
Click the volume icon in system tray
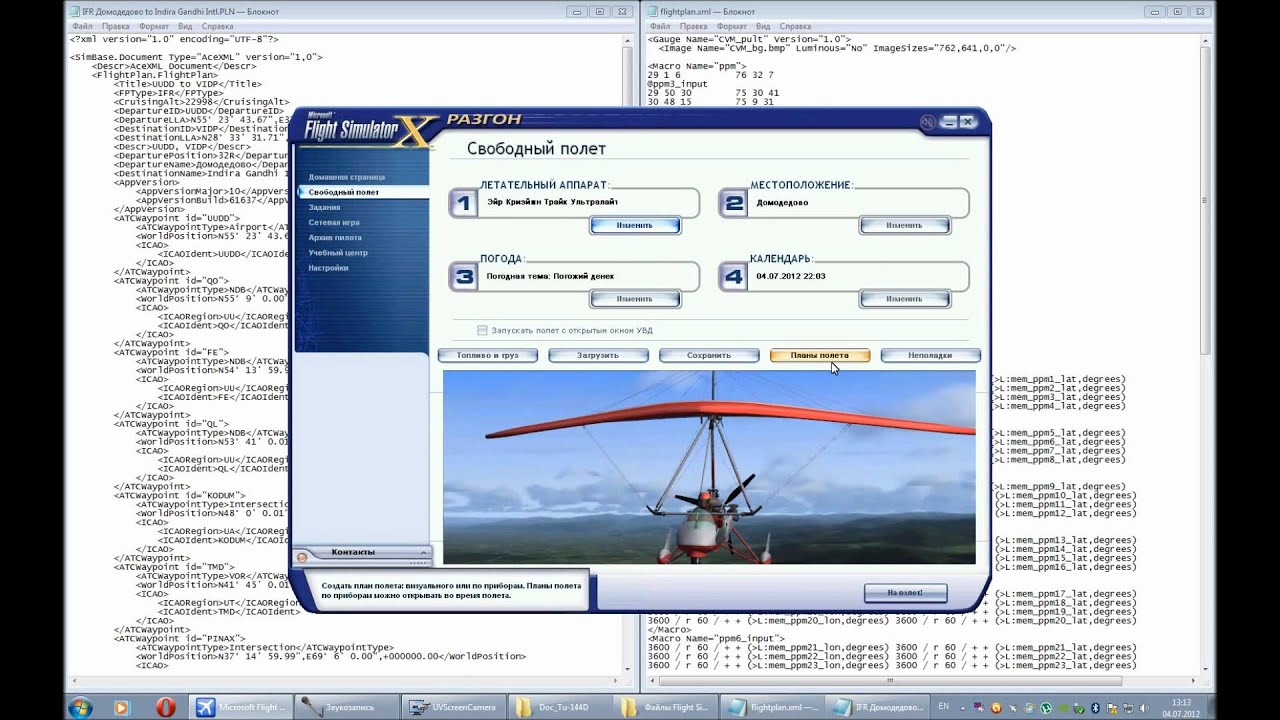click(1142, 707)
